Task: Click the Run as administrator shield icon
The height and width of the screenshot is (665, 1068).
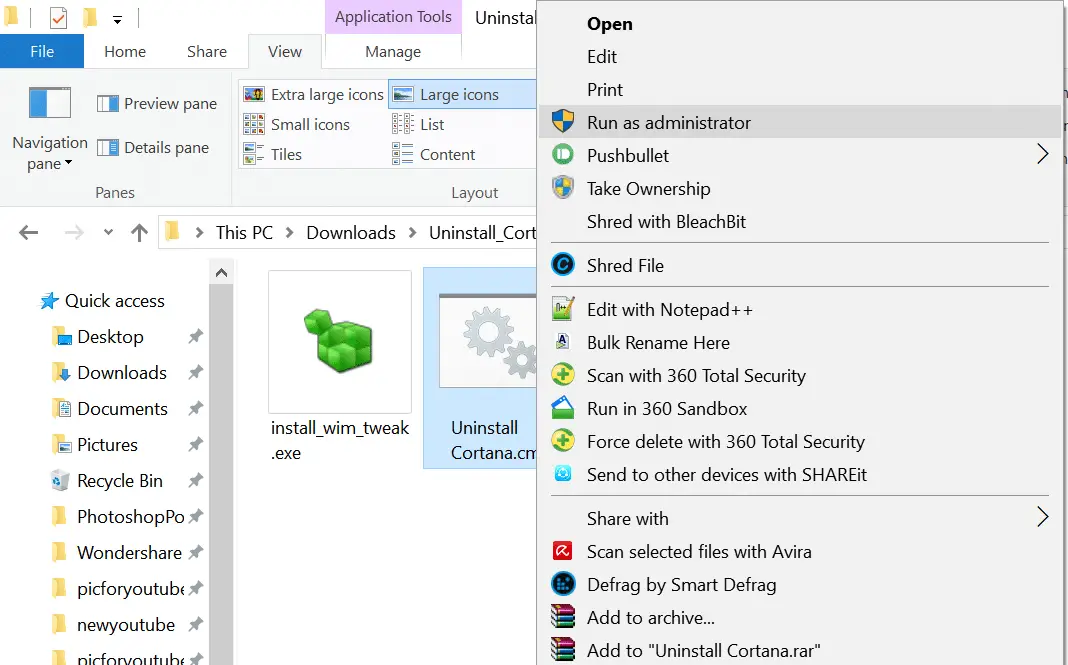Action: pos(563,122)
